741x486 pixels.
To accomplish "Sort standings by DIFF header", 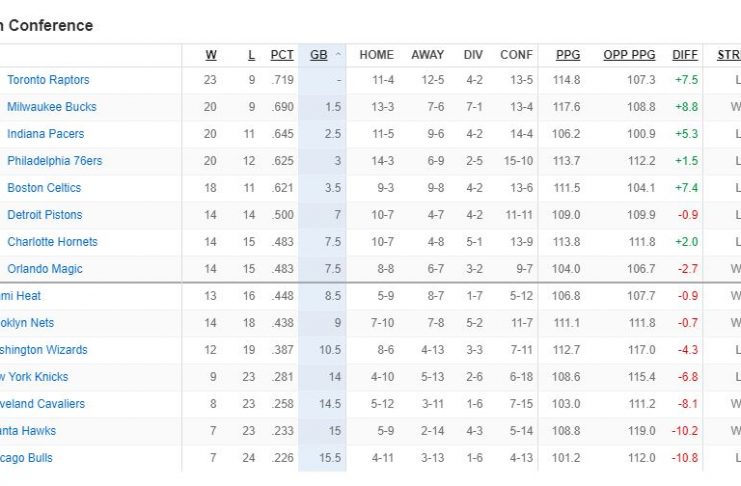I will [x=685, y=55].
